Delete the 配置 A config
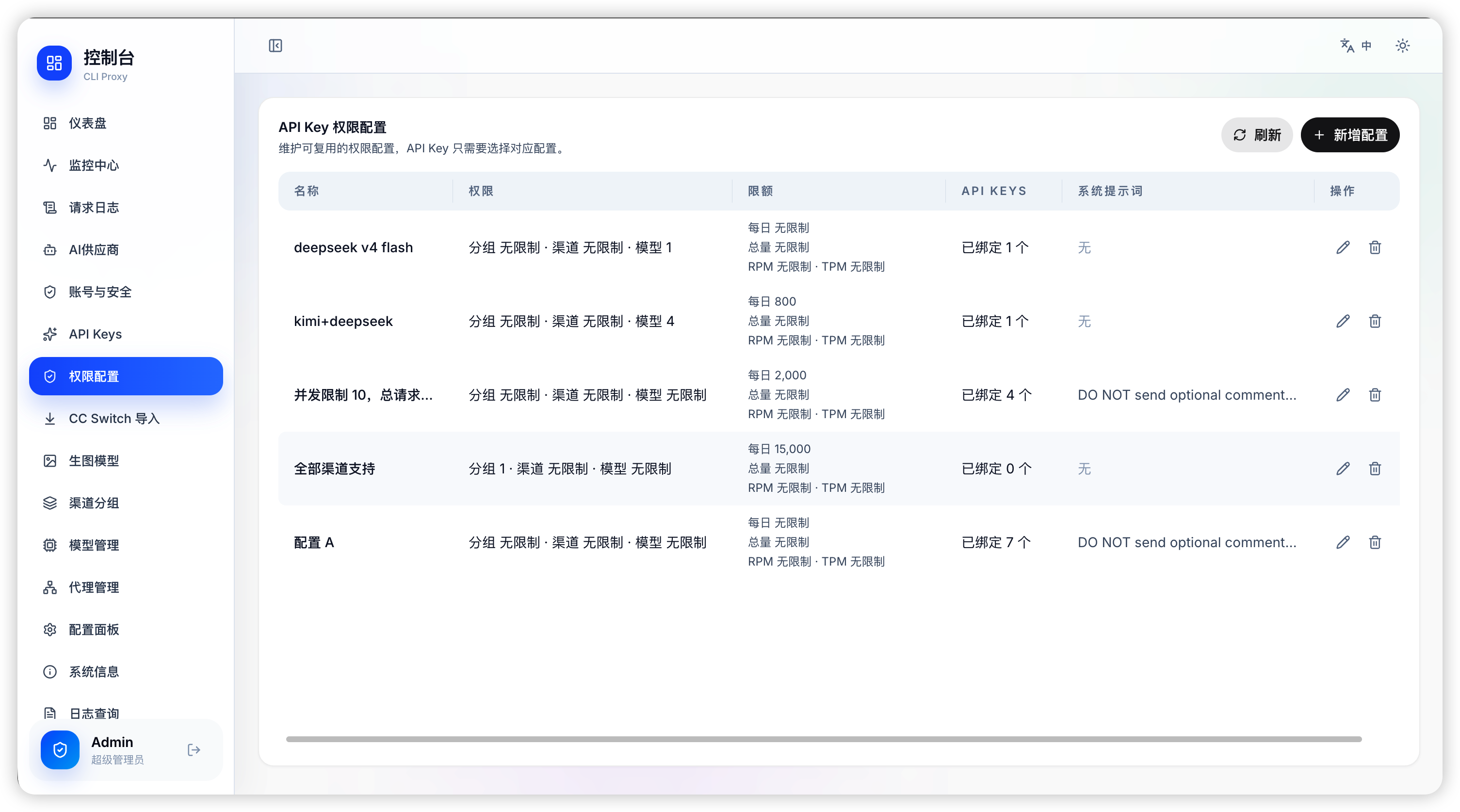 [x=1375, y=542]
